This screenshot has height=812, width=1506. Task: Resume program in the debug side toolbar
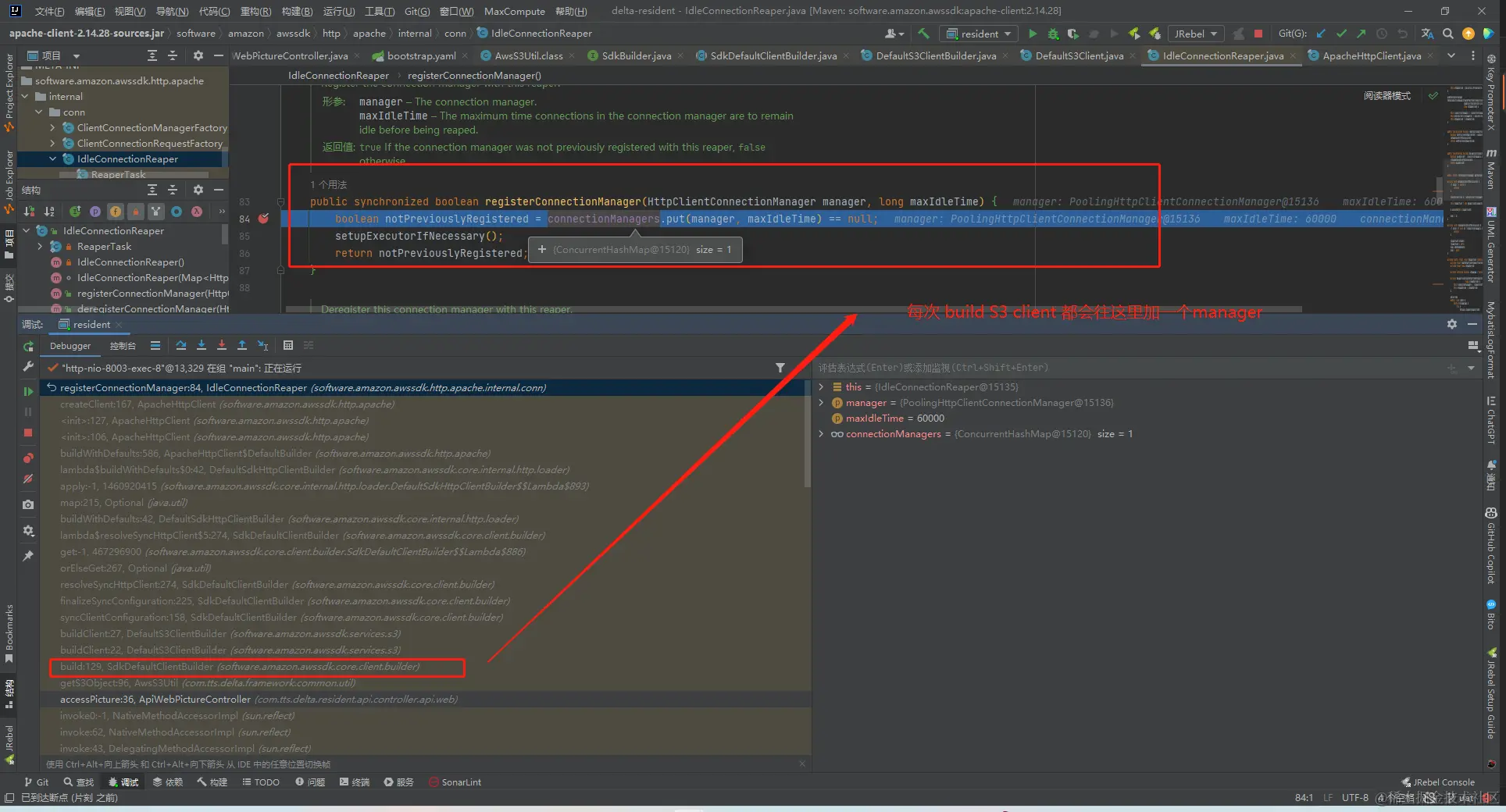[28, 391]
